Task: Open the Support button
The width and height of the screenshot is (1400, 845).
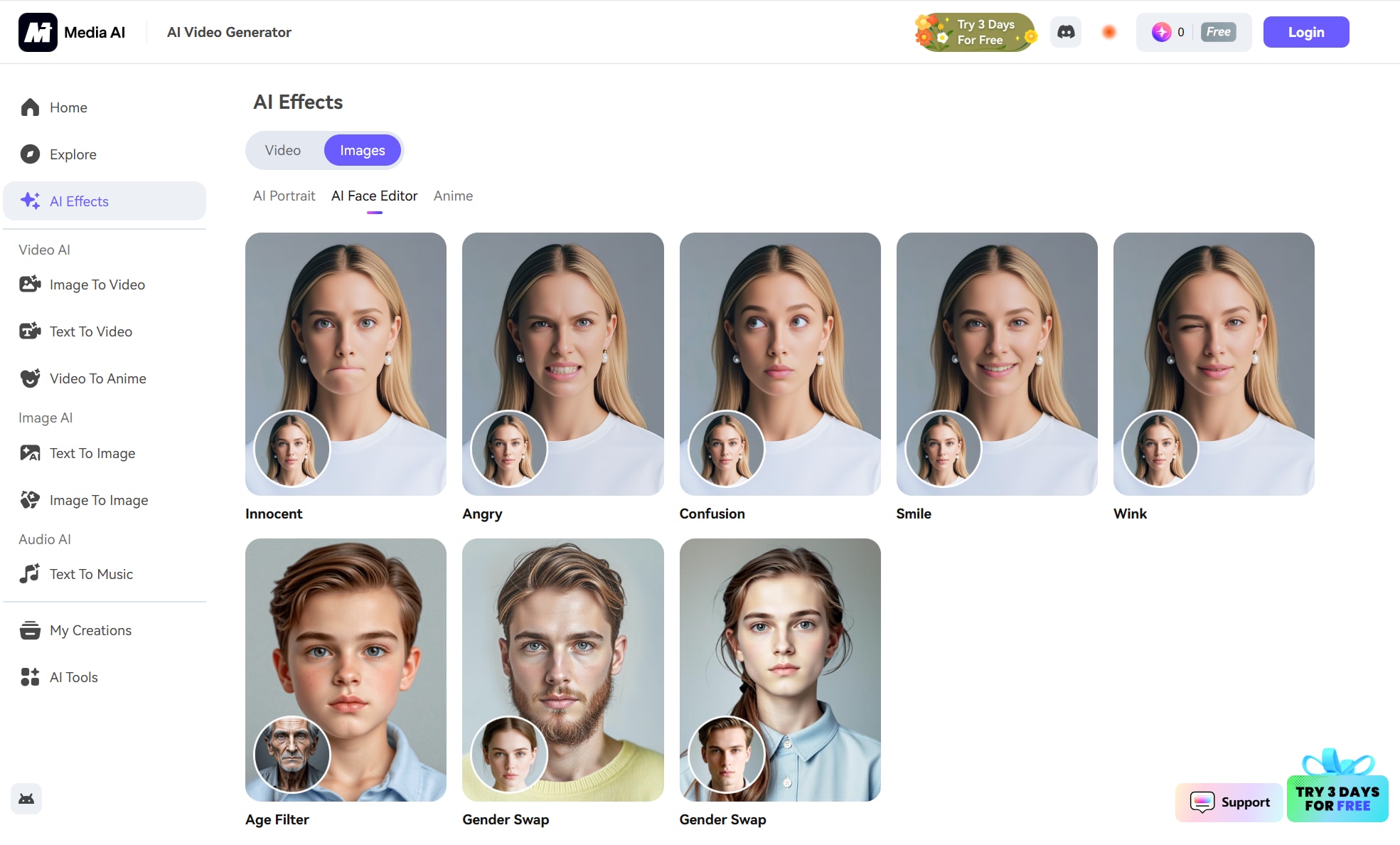Action: [x=1229, y=802]
